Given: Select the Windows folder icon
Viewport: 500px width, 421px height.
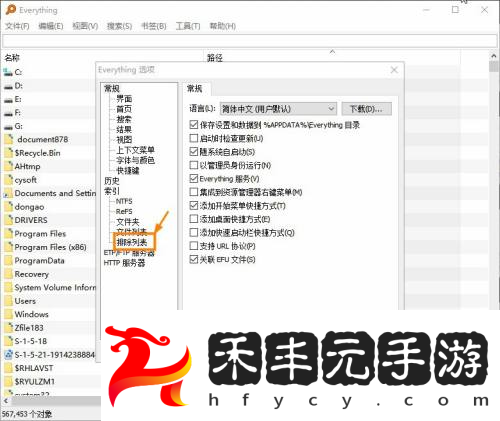Looking at the screenshot, I should (x=9, y=314).
